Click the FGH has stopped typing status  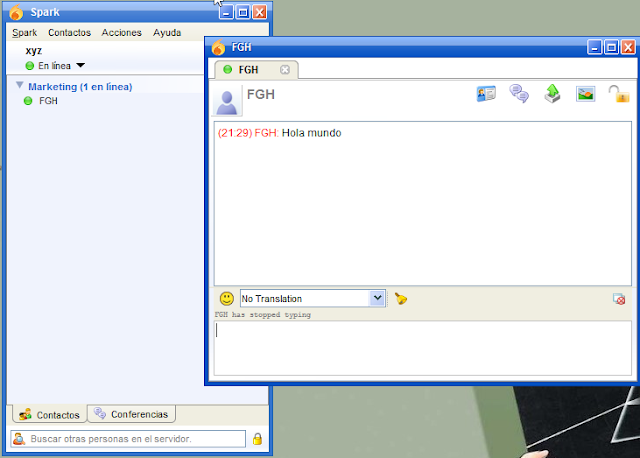point(262,315)
